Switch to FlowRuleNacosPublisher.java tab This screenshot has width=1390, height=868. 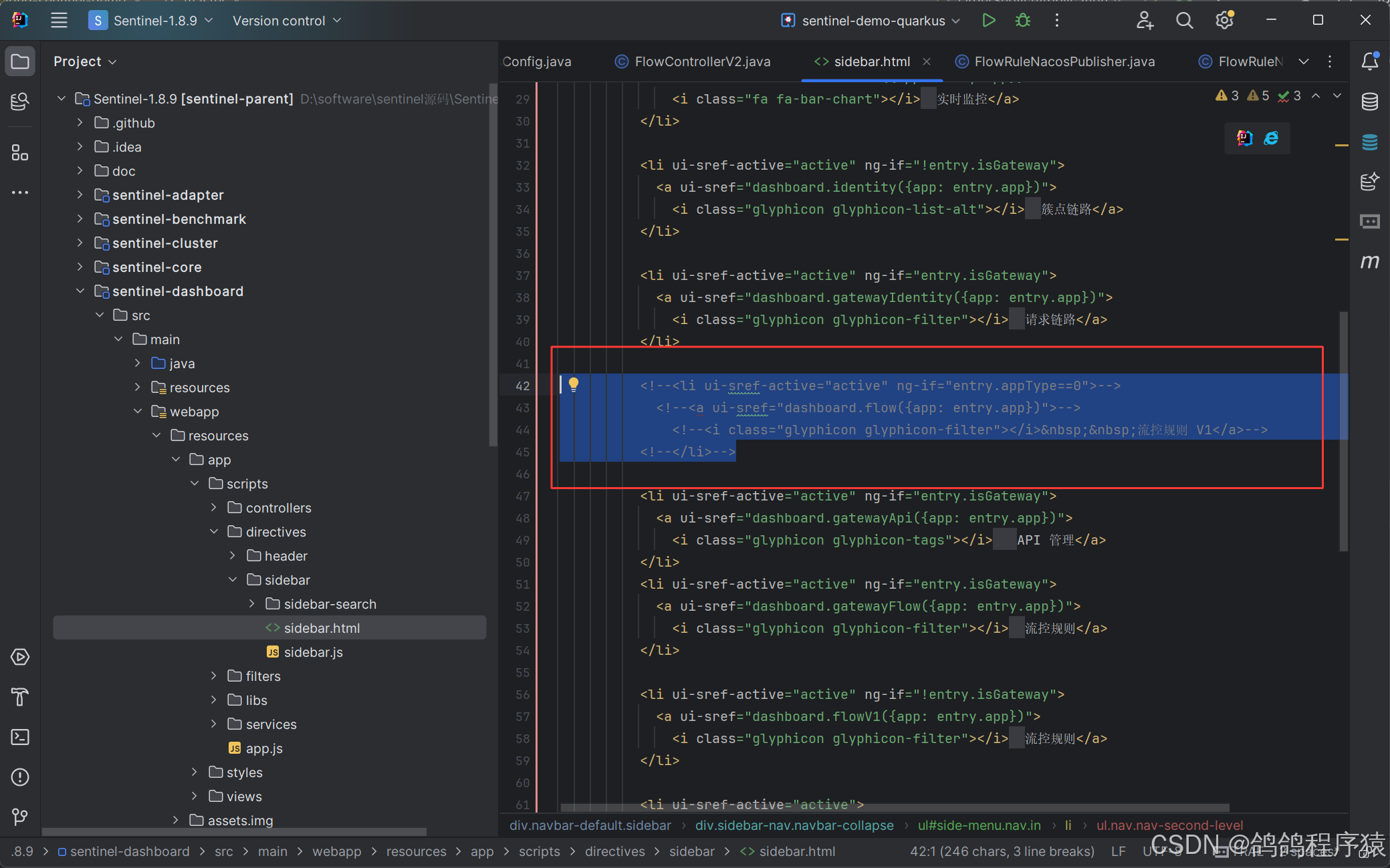(1064, 61)
